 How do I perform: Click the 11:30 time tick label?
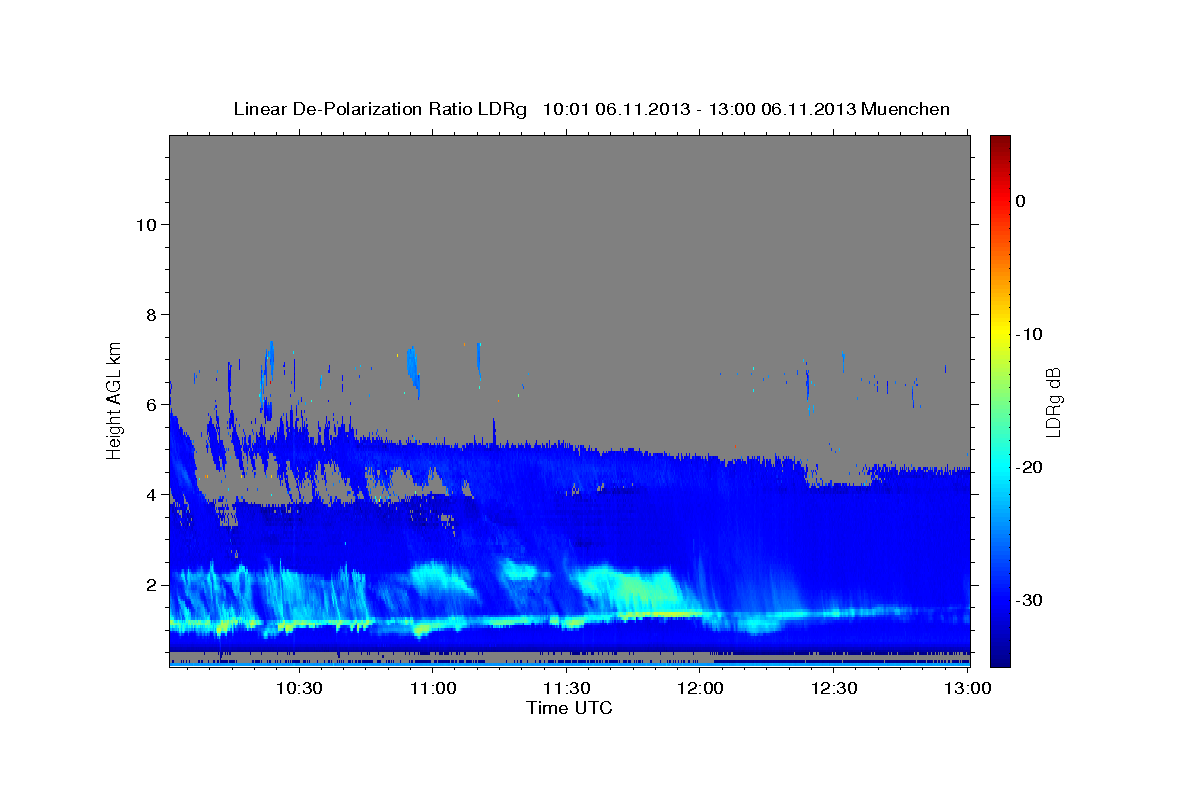566,688
